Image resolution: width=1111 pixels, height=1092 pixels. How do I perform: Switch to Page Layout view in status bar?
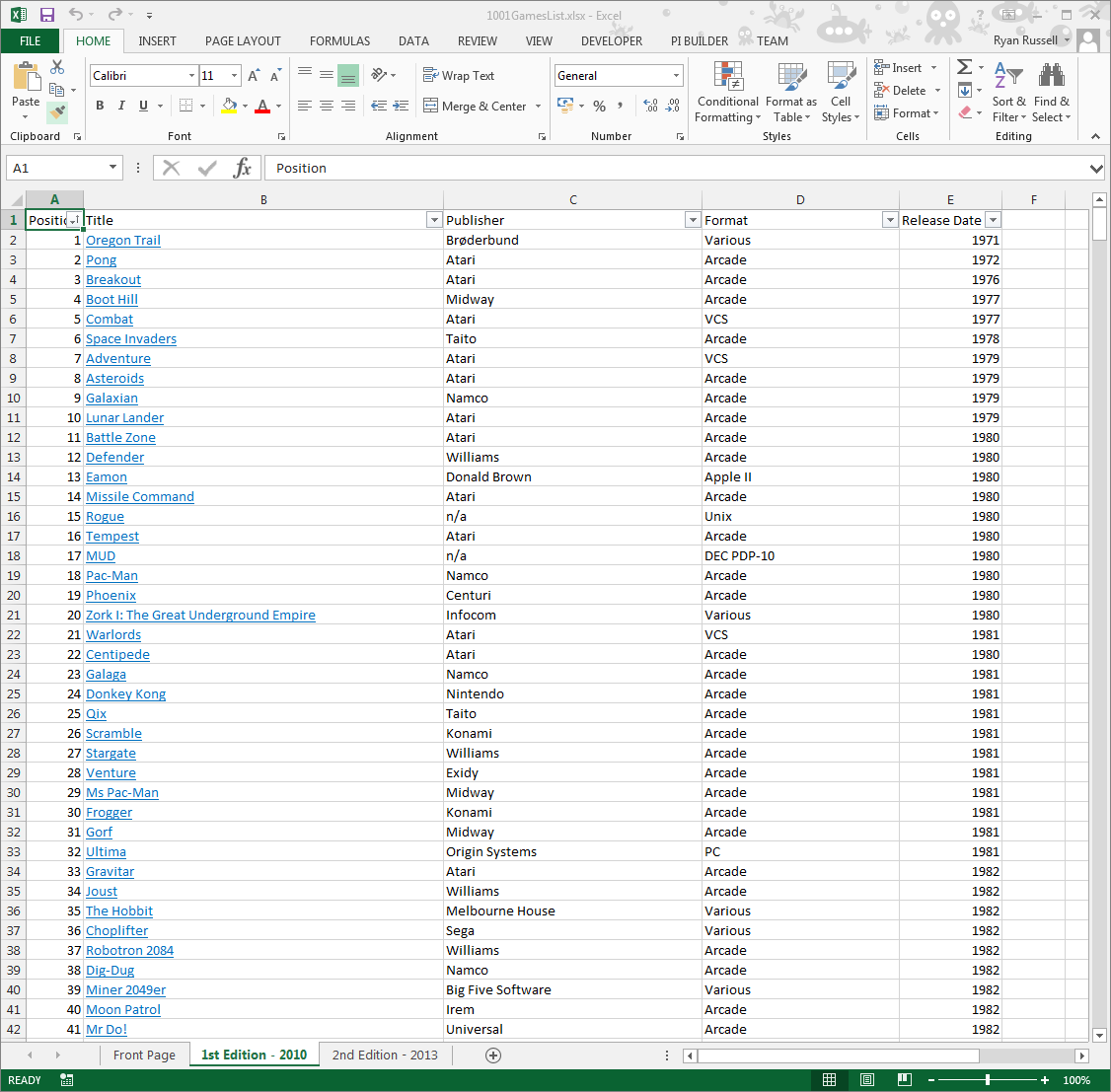pos(866,1080)
